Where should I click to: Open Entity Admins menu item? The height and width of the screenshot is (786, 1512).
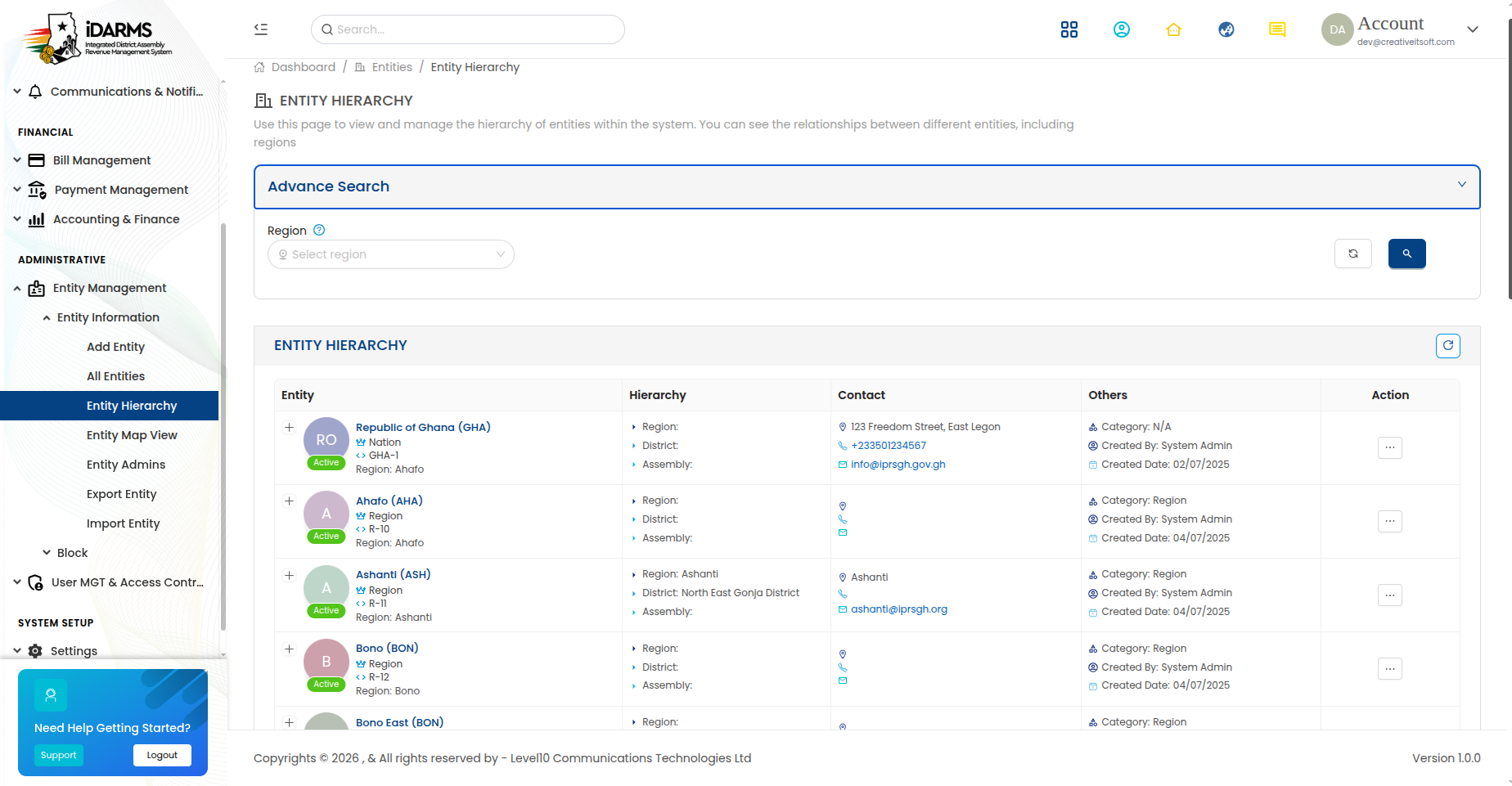tap(126, 465)
